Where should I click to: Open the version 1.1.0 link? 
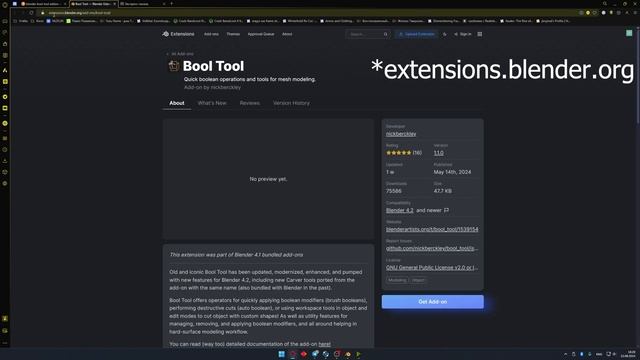[438, 153]
